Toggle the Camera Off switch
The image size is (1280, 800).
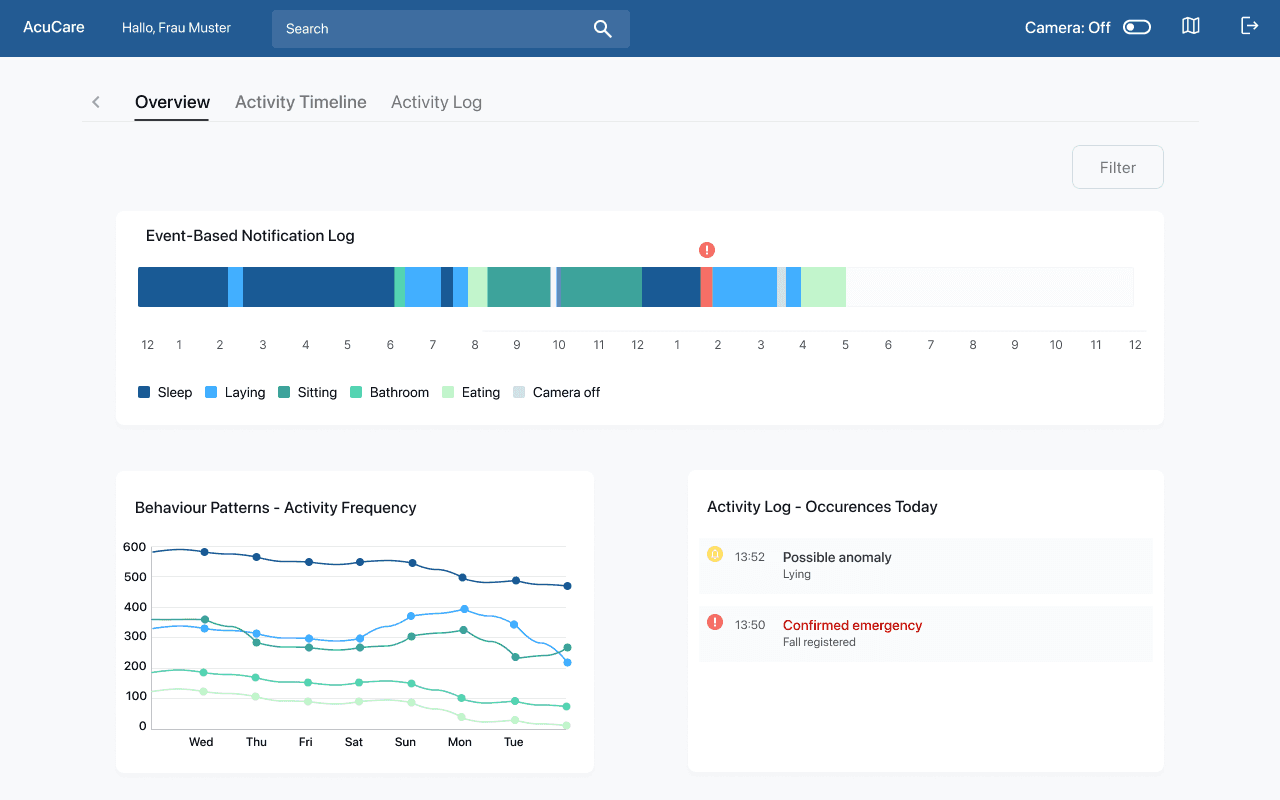click(x=1137, y=28)
